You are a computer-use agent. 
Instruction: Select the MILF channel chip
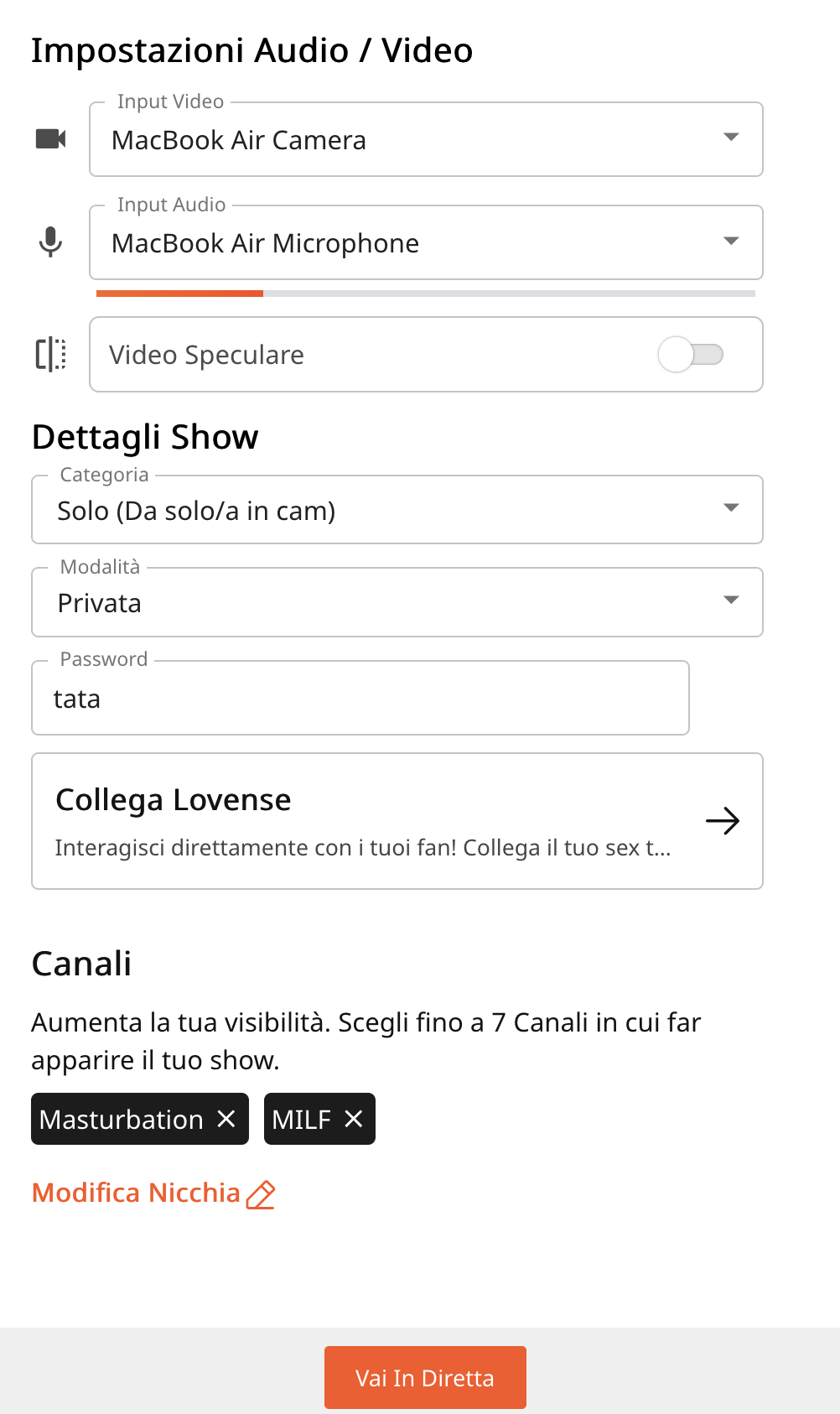tap(302, 1119)
